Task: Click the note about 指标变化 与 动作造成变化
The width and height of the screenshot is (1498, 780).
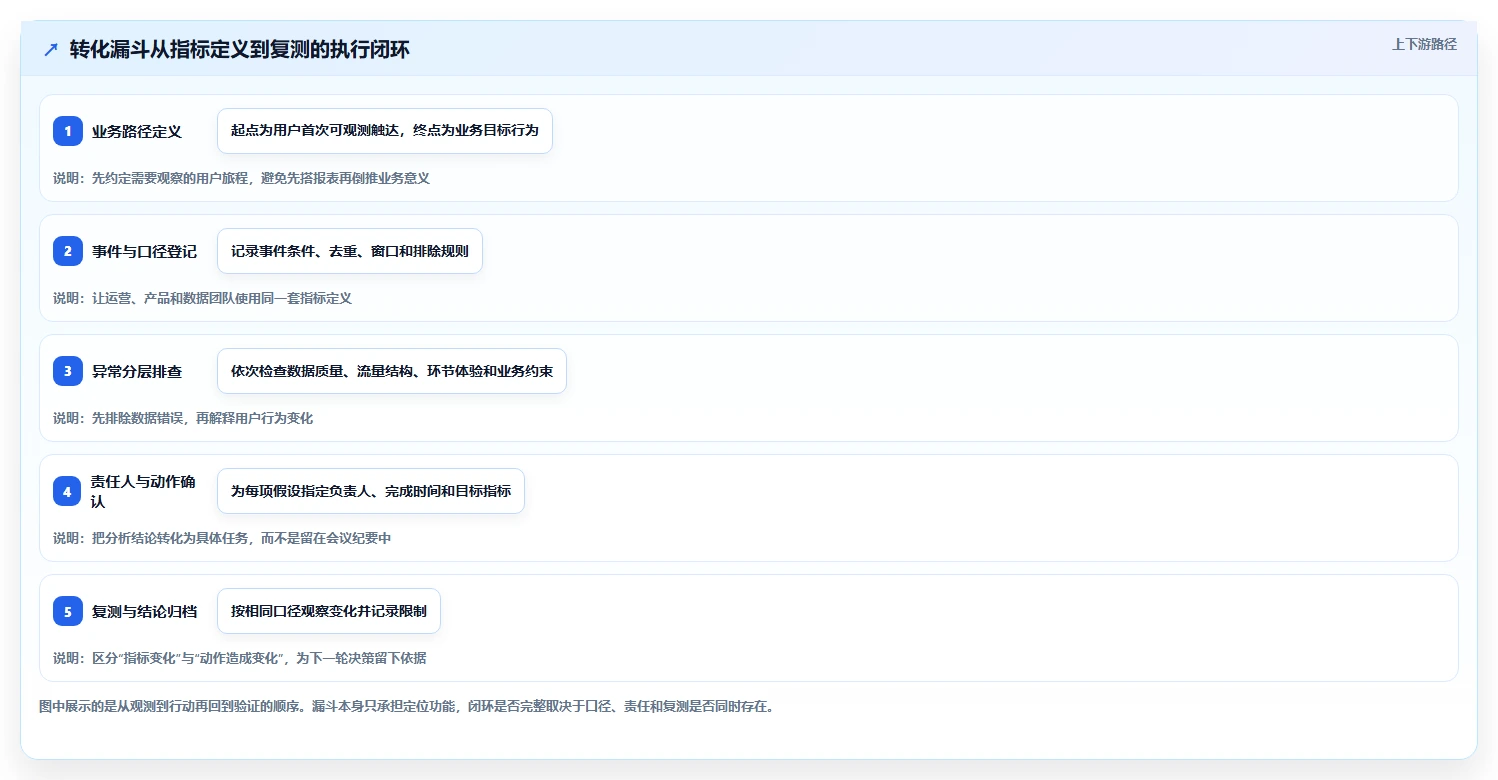Action: coord(240,658)
